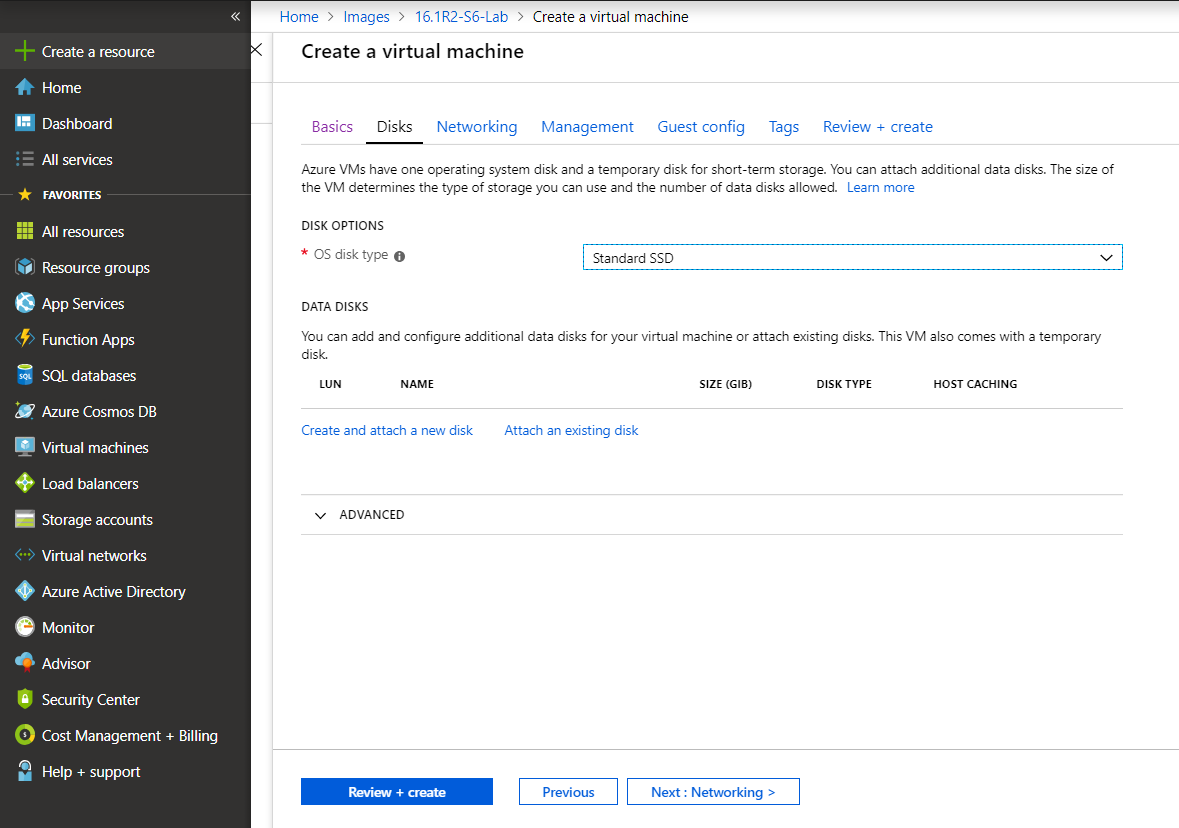The height and width of the screenshot is (828, 1179).
Task: Click the Favorites star icon
Action: [x=25, y=195]
